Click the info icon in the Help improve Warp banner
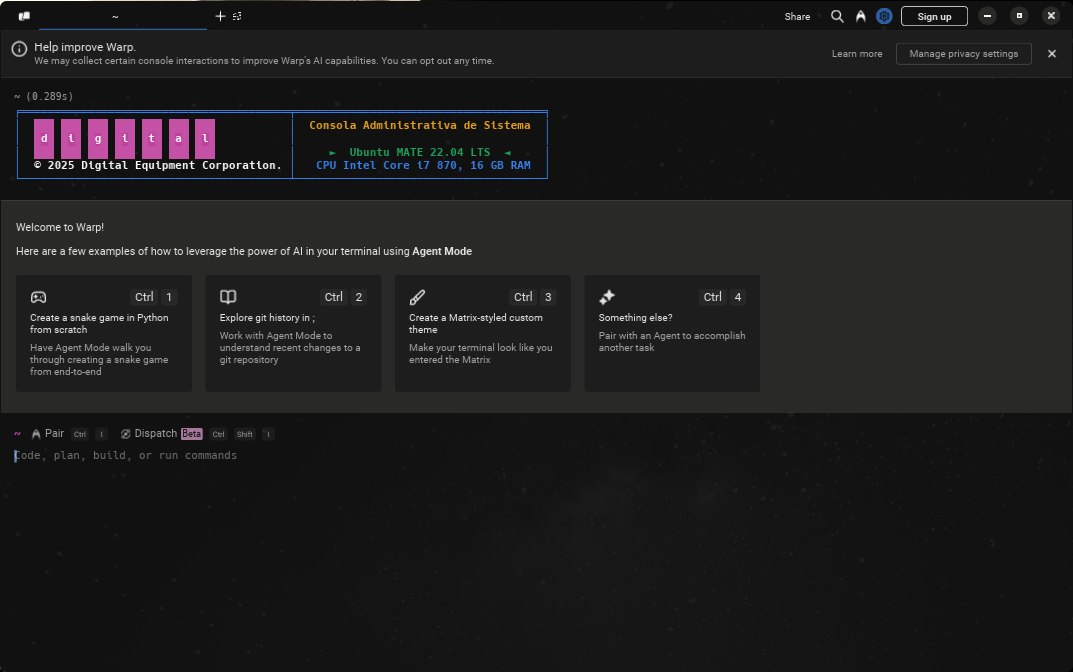 coord(19,49)
